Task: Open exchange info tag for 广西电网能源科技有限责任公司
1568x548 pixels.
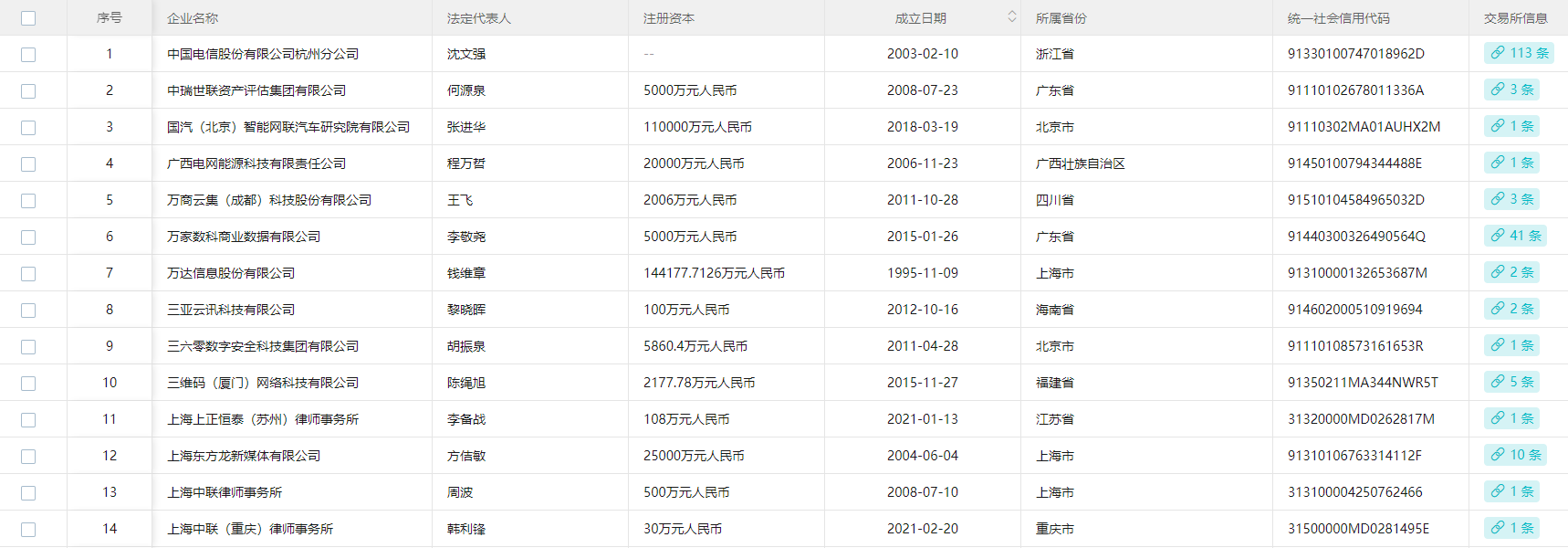Action: [x=1511, y=163]
